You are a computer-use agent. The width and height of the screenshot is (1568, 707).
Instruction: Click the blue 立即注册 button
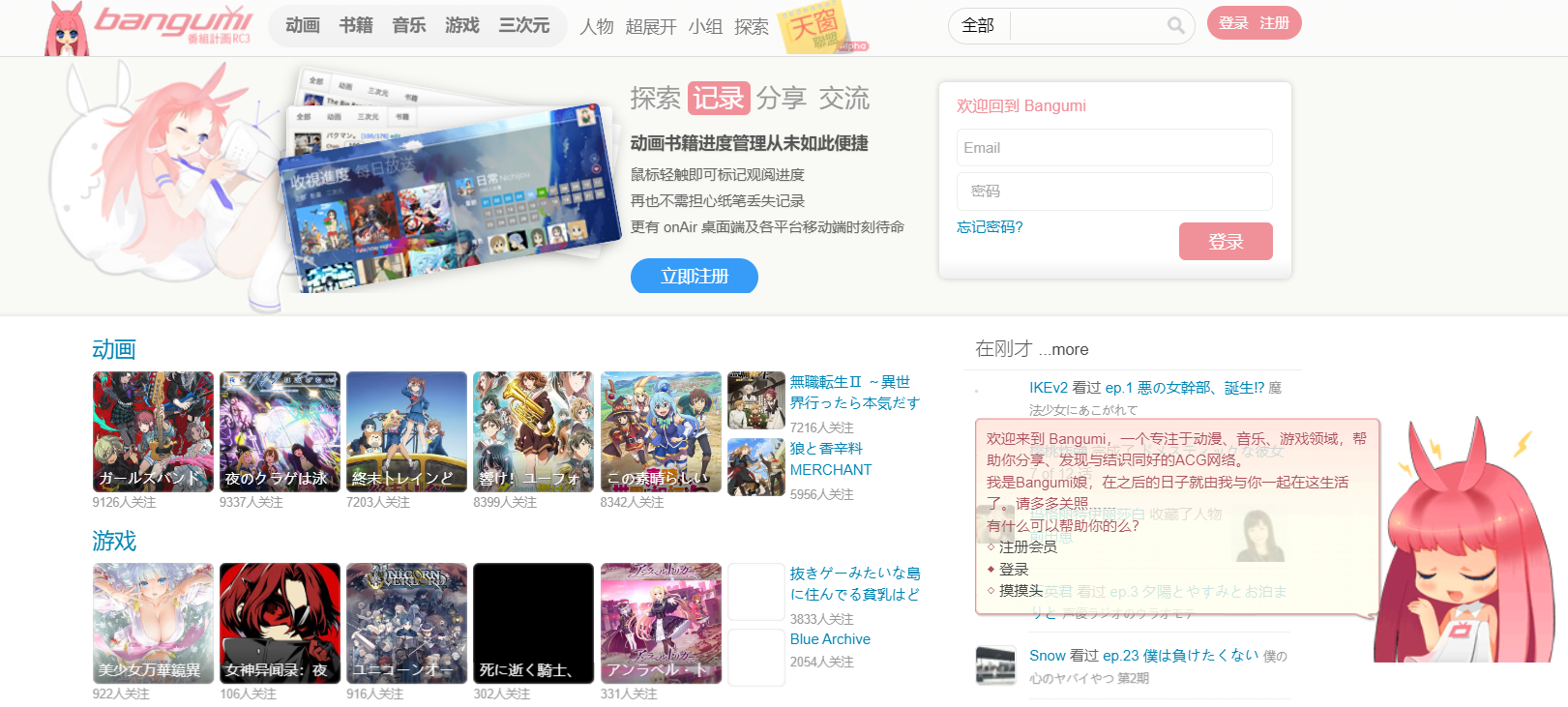click(x=695, y=277)
